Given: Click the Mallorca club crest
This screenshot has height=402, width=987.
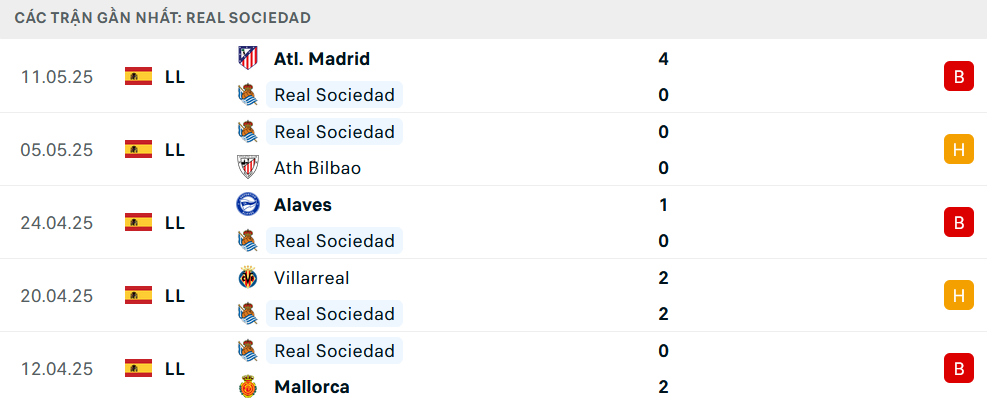Looking at the screenshot, I should [x=247, y=386].
